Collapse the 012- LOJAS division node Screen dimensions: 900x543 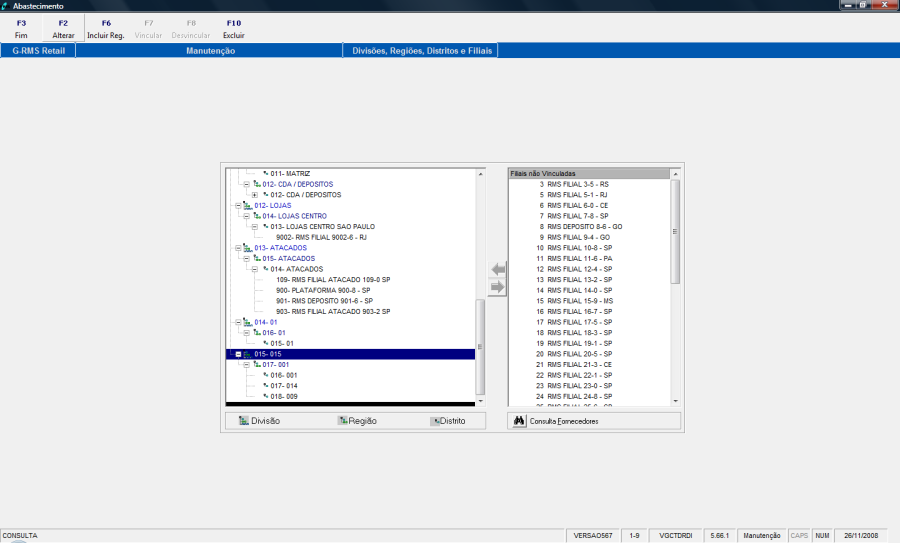point(238,205)
